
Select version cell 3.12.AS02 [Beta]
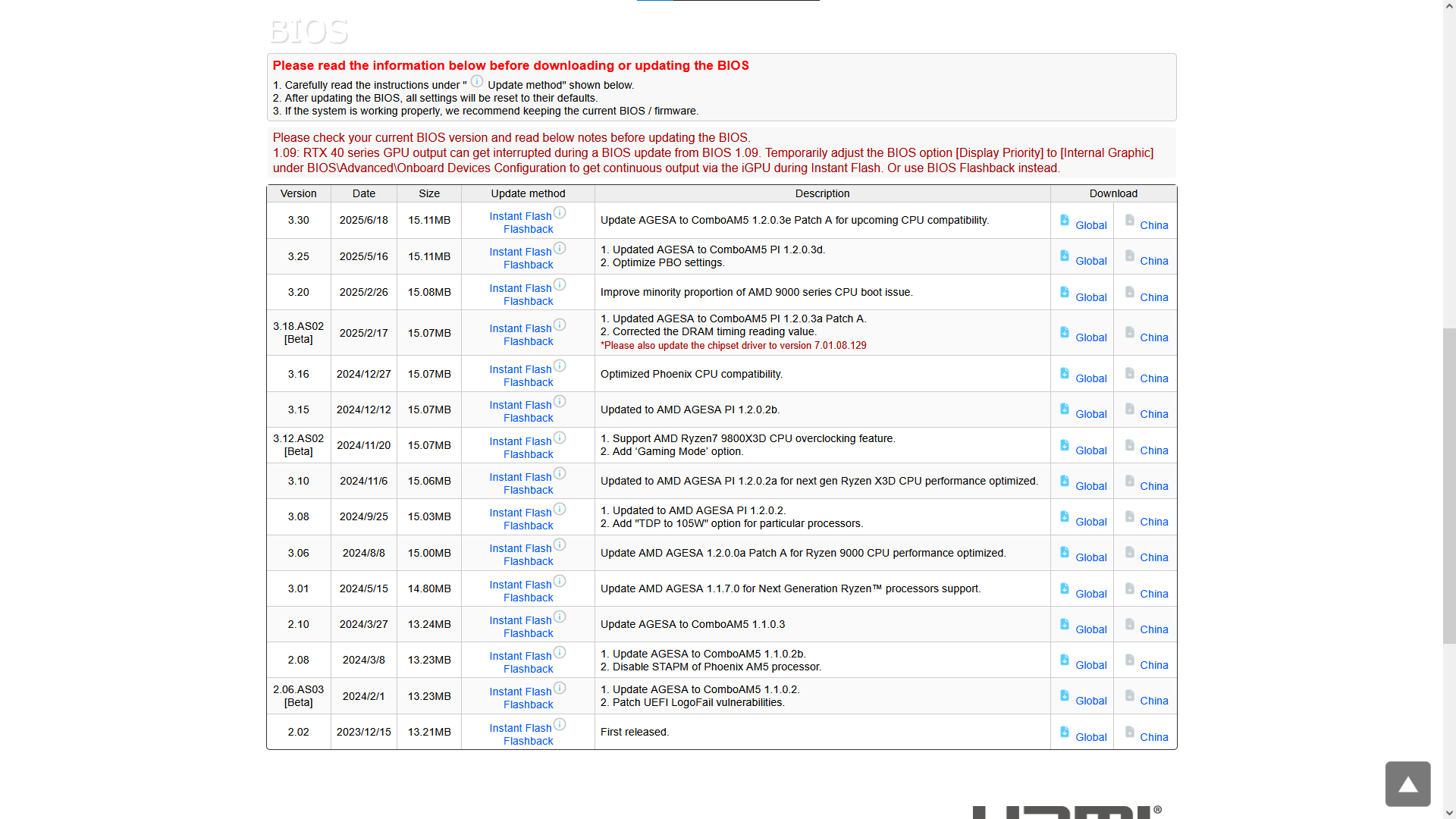(x=298, y=445)
